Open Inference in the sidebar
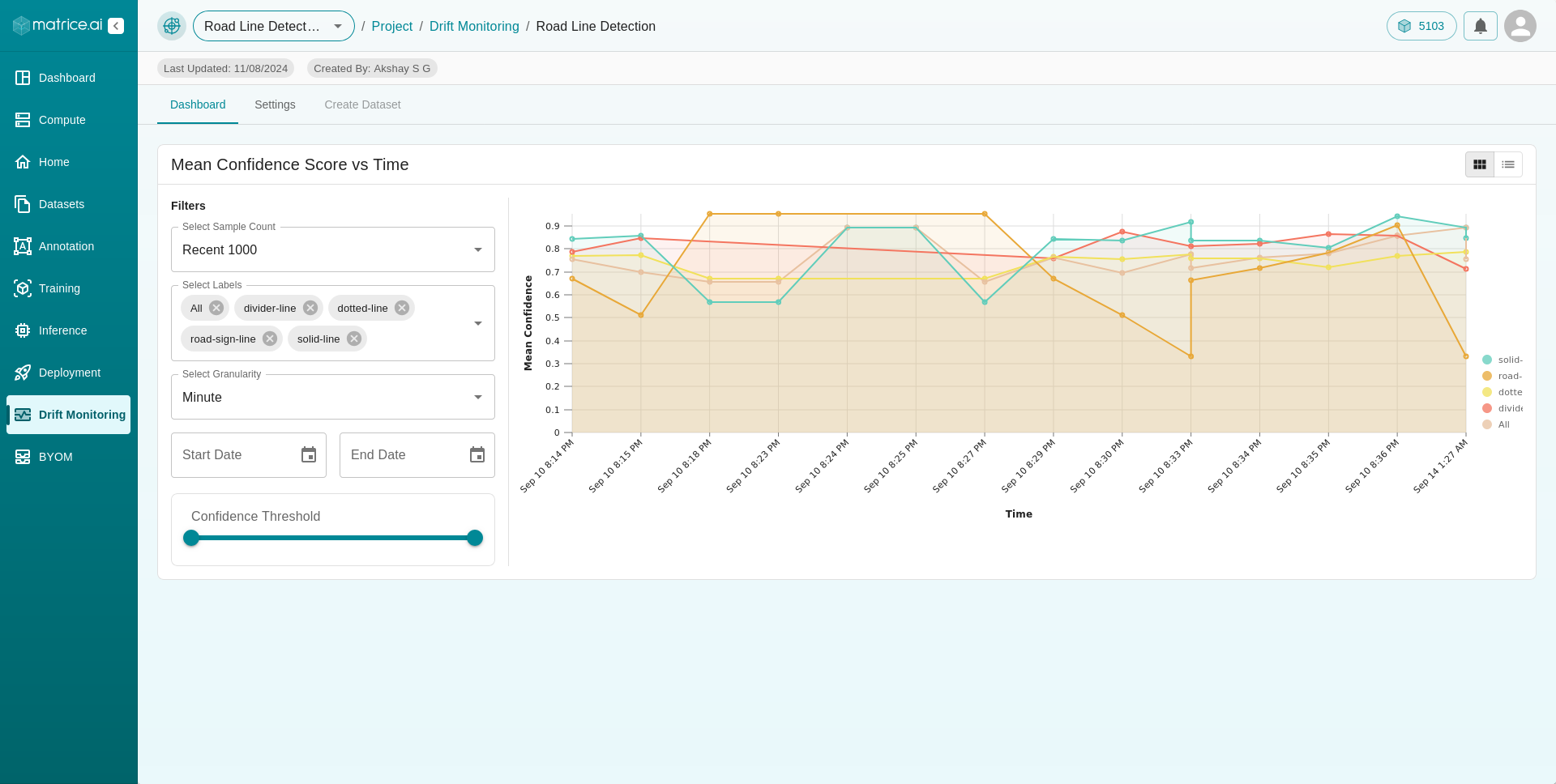1556x784 pixels. tap(68, 330)
